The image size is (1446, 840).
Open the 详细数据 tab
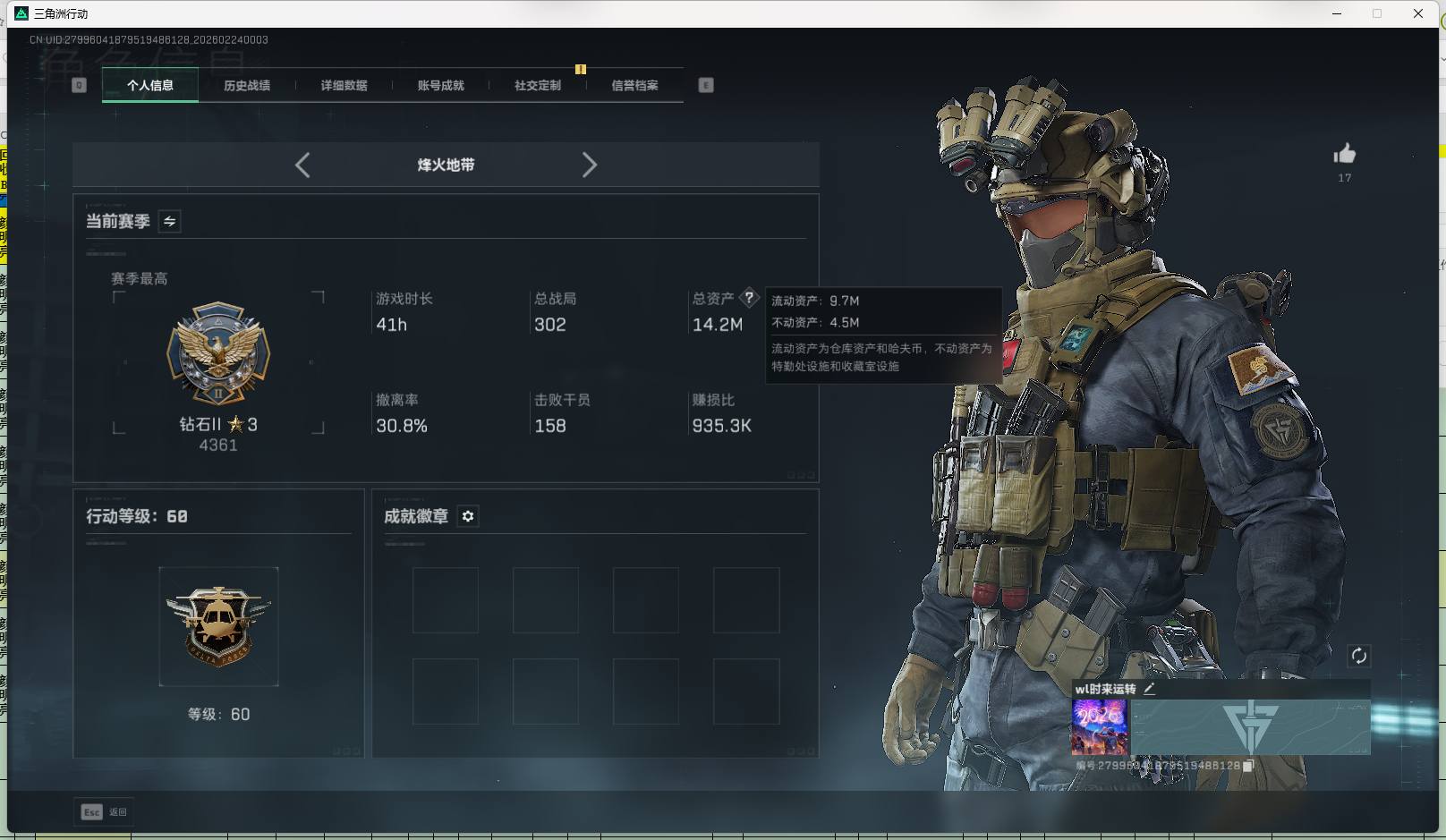[344, 86]
